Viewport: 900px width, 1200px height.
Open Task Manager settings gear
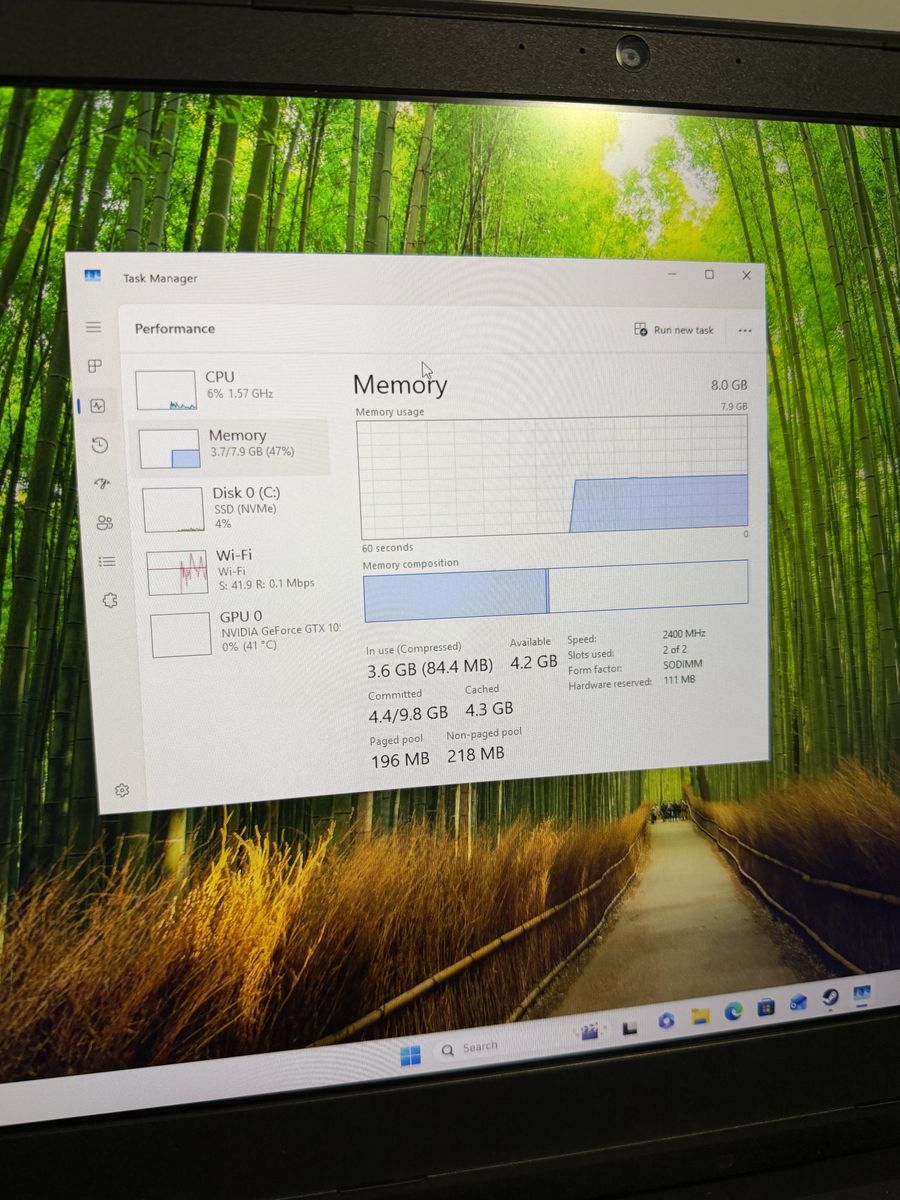click(x=121, y=790)
